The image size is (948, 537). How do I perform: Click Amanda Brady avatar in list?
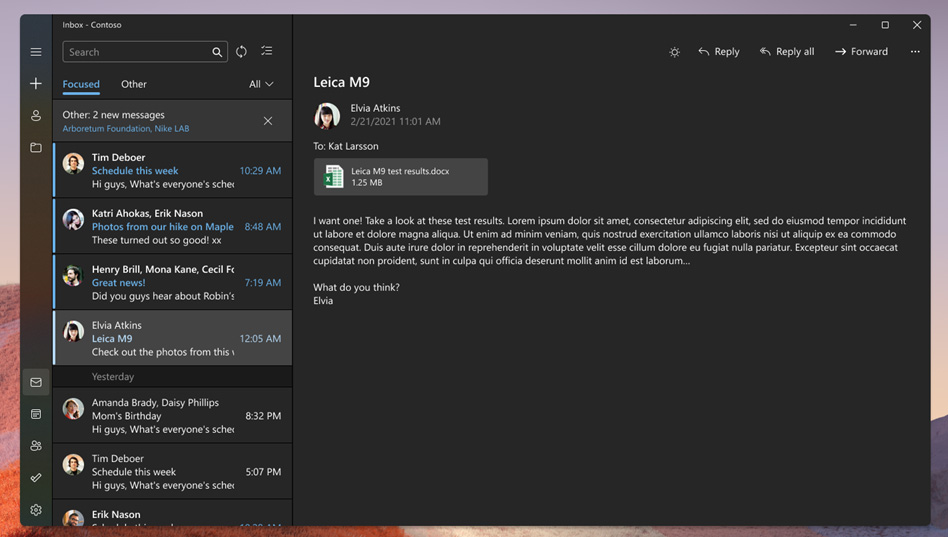click(x=73, y=409)
